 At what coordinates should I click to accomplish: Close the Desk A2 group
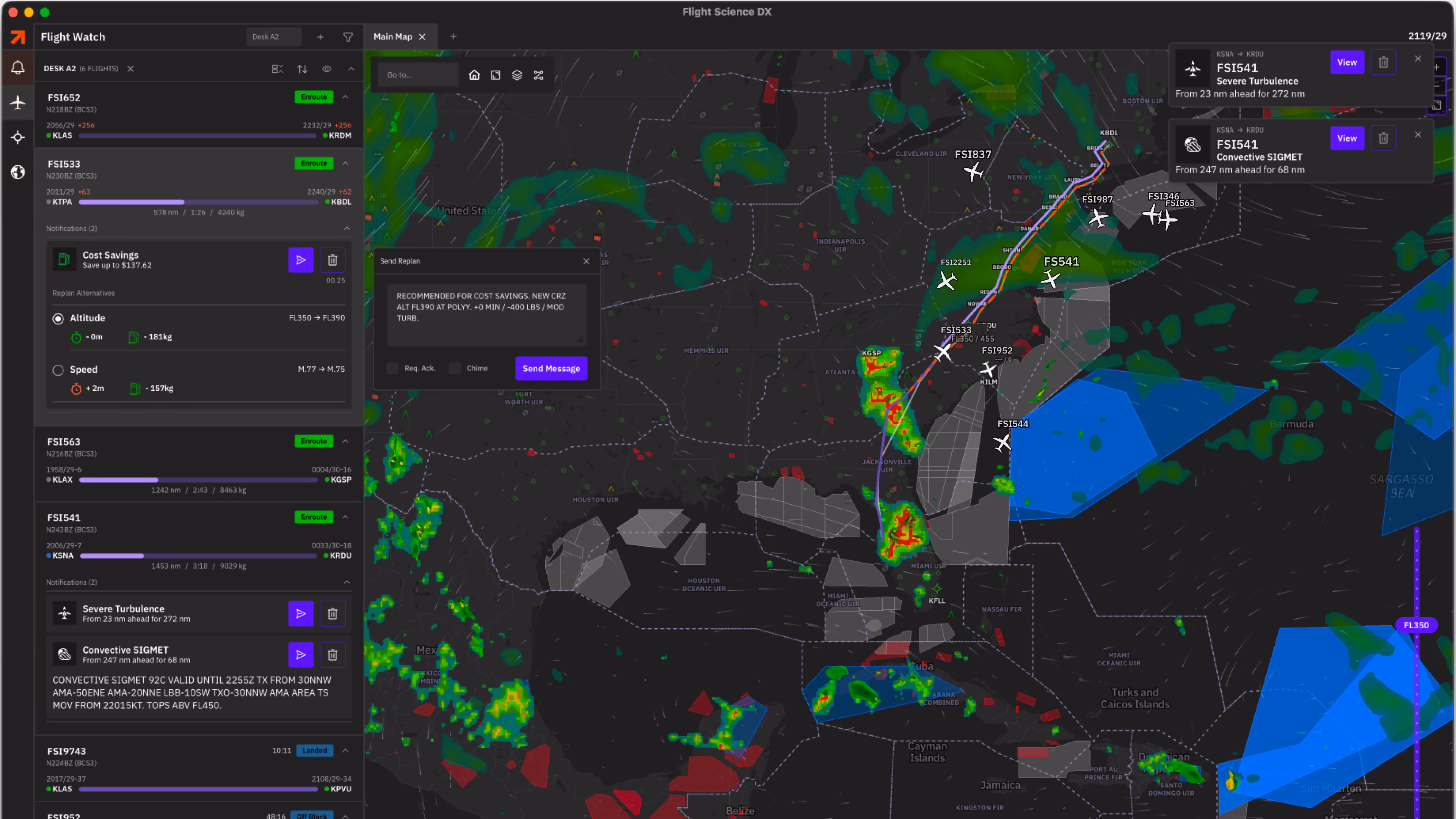coord(130,69)
